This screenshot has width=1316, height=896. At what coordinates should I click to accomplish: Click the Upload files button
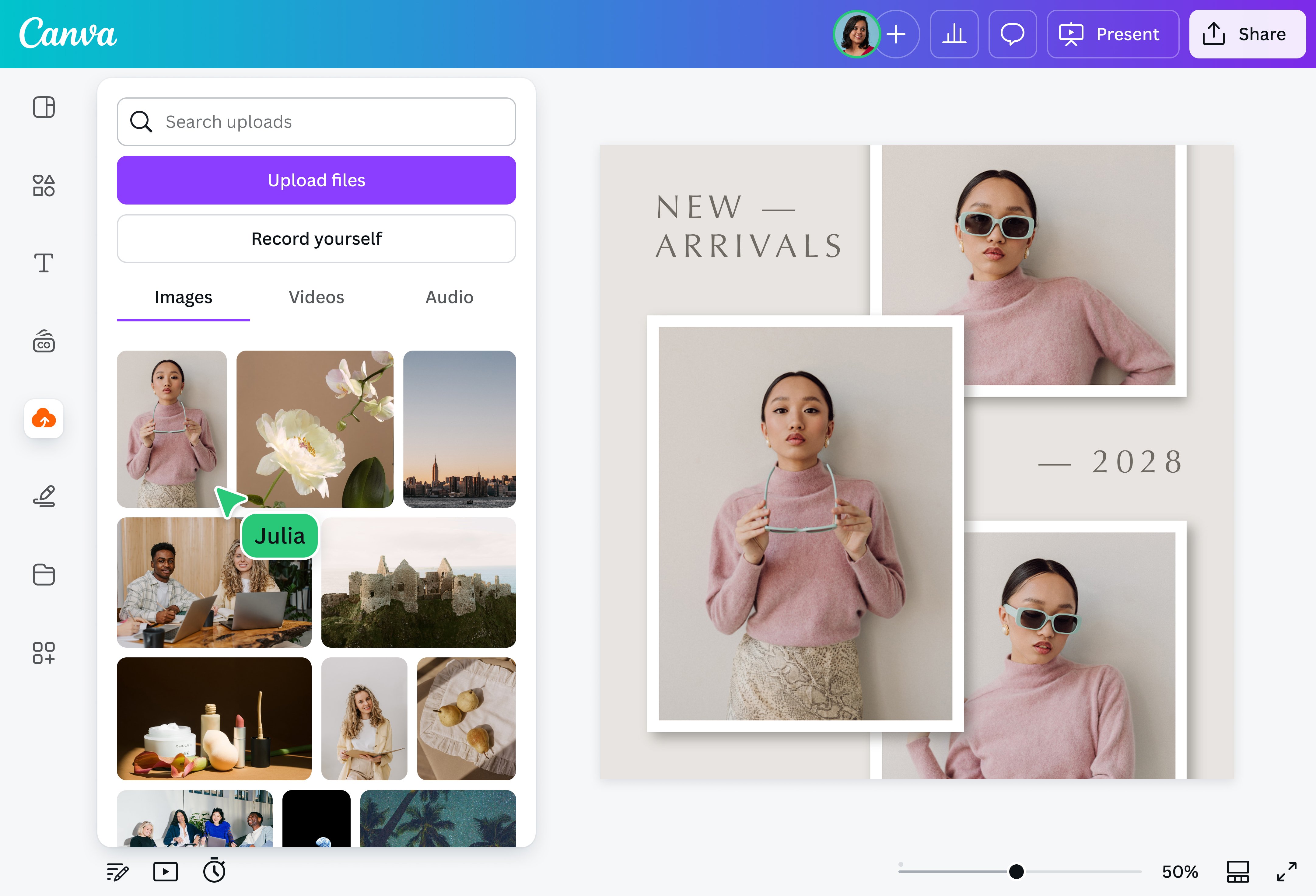tap(316, 180)
